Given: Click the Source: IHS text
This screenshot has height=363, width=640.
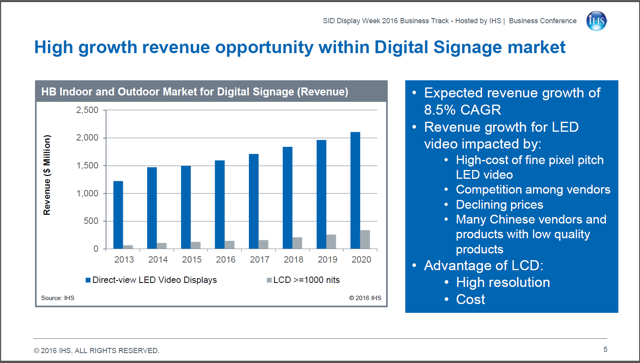Looking at the screenshot, I should (x=58, y=298).
